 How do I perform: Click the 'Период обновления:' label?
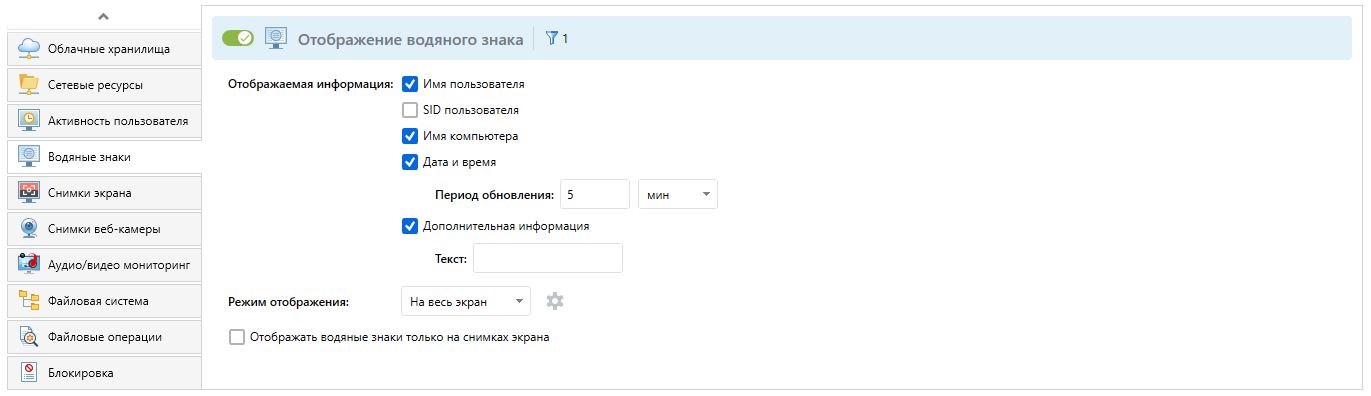pyautogui.click(x=495, y=194)
